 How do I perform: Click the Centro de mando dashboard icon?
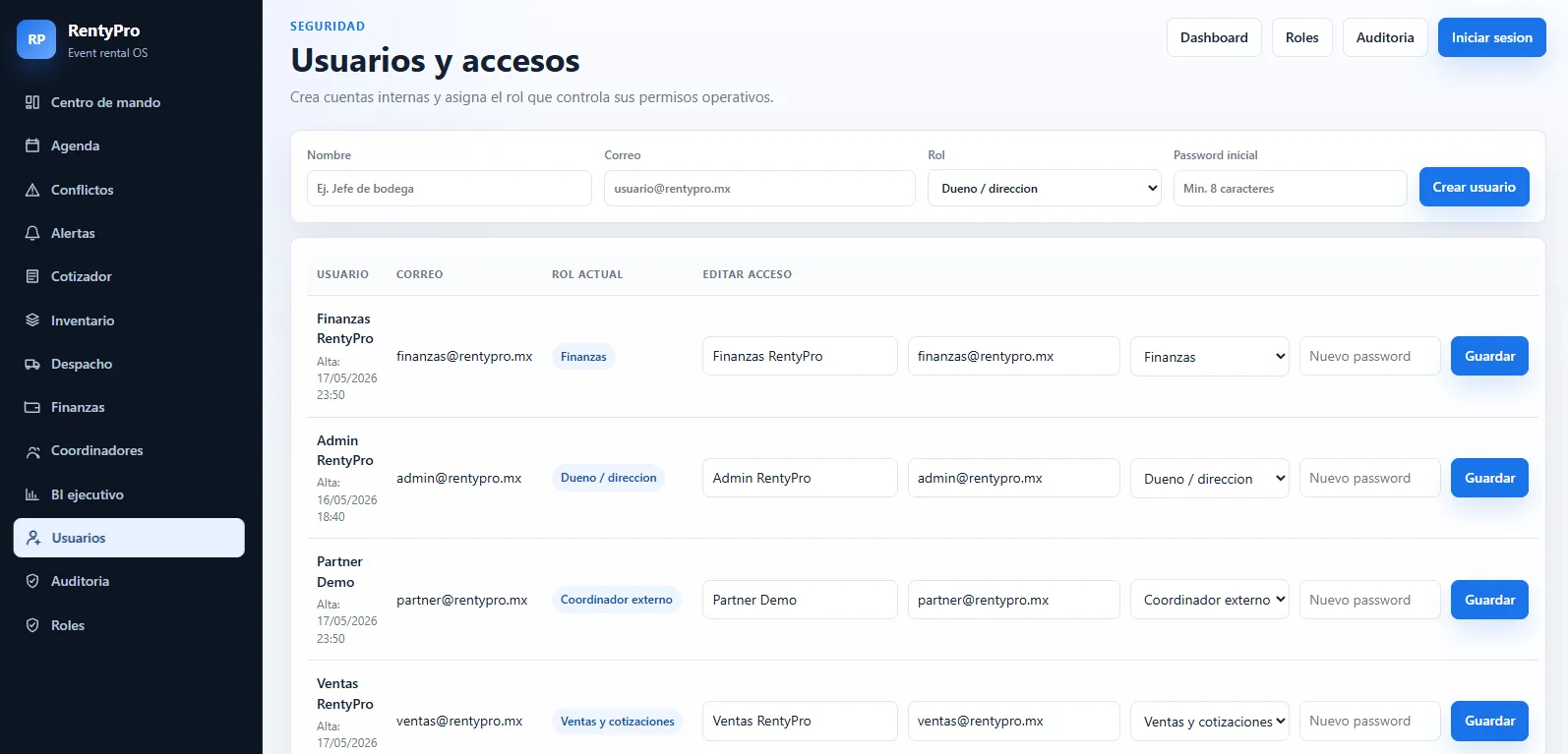32,102
